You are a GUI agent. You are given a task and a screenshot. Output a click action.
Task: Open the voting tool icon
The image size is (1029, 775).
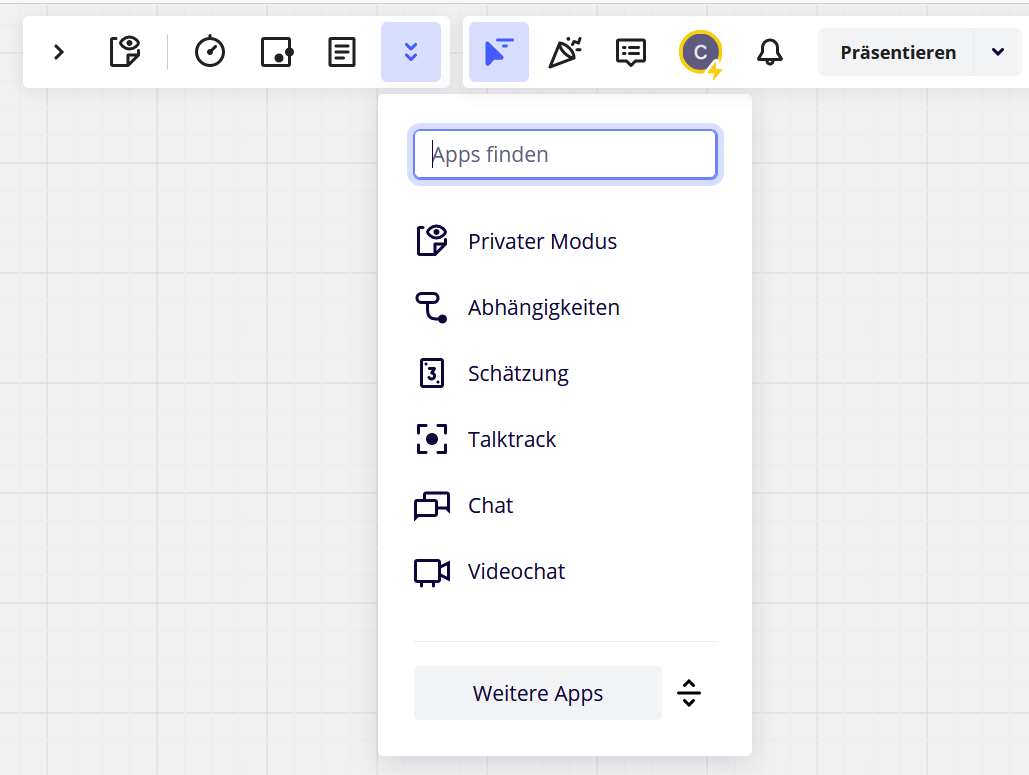click(276, 52)
